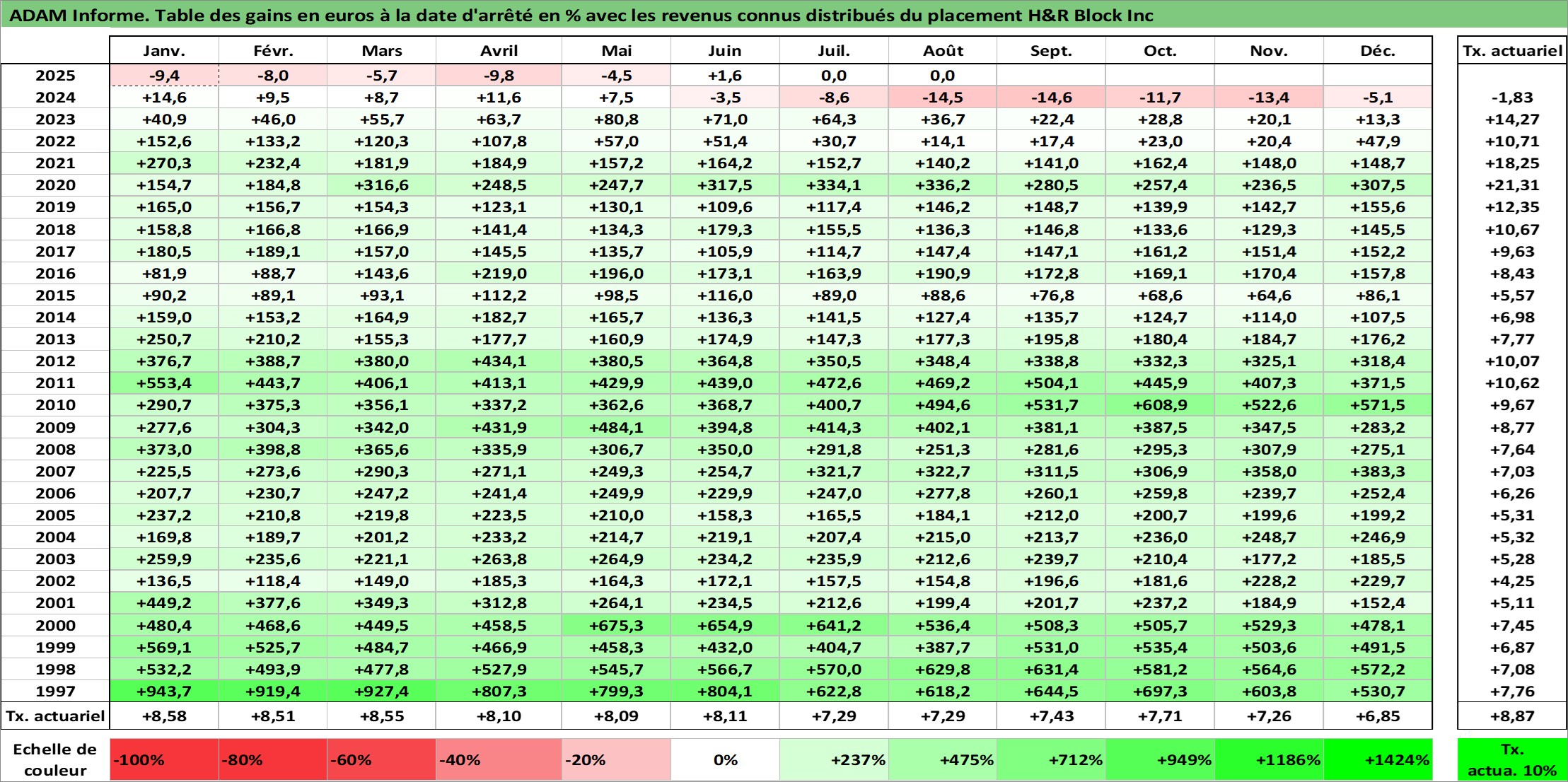Select actuarial rate -1,83 for 2024
This screenshot has width=1568, height=782.
point(1512,97)
